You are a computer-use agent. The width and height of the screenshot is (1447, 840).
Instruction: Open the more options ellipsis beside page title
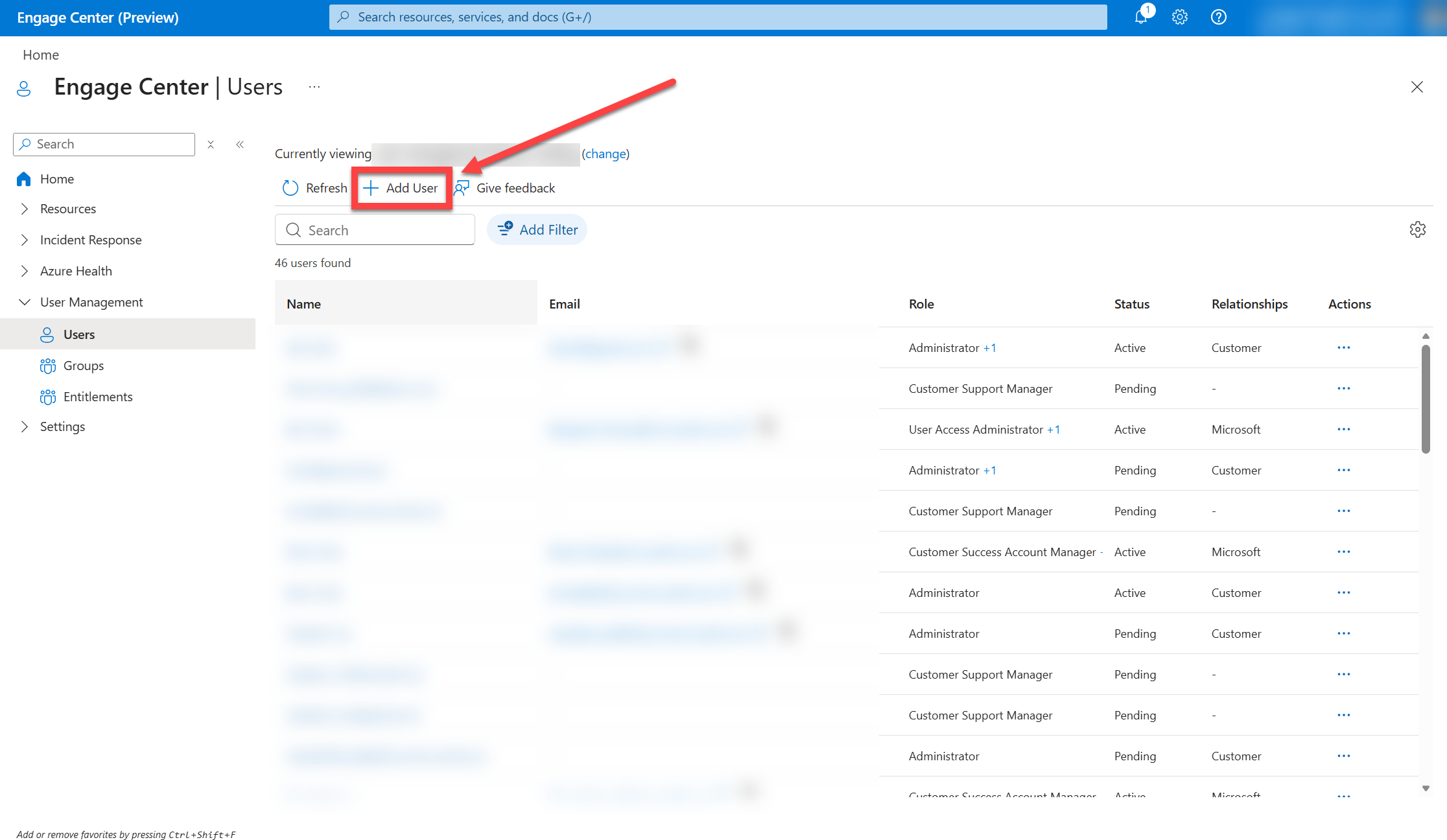coord(314,87)
